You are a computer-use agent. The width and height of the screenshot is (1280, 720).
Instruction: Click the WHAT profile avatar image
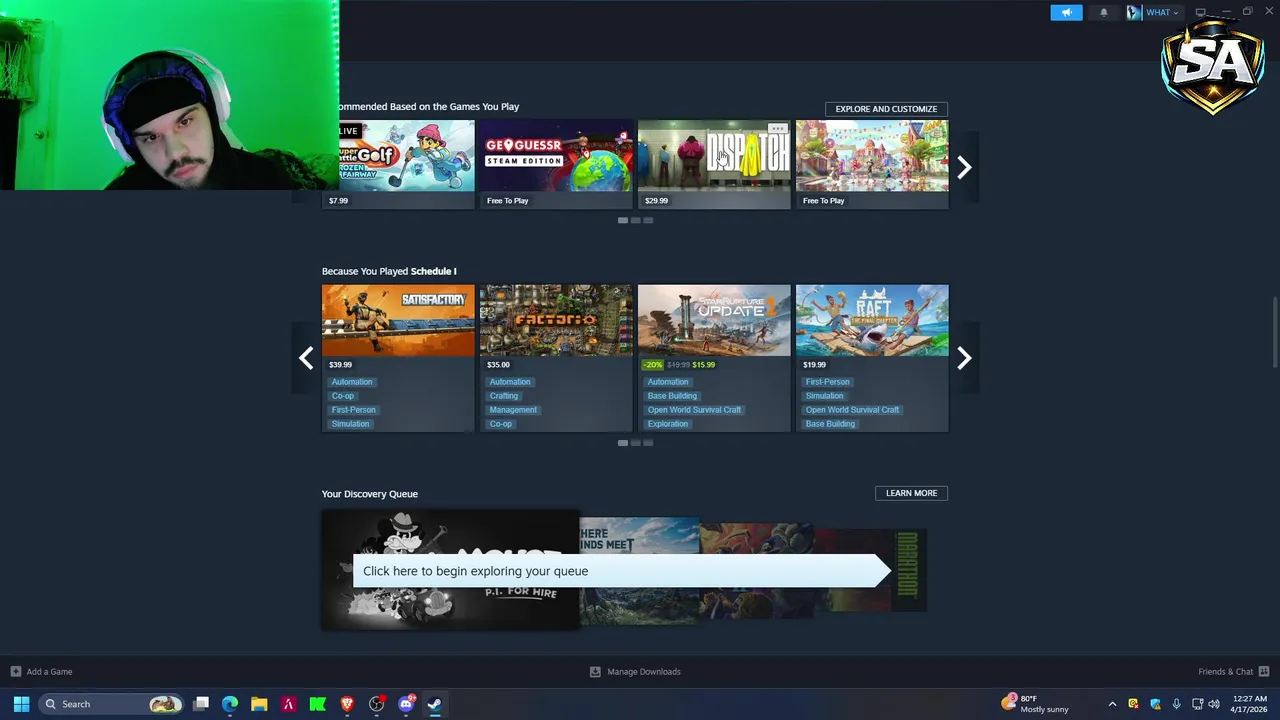click(1133, 12)
